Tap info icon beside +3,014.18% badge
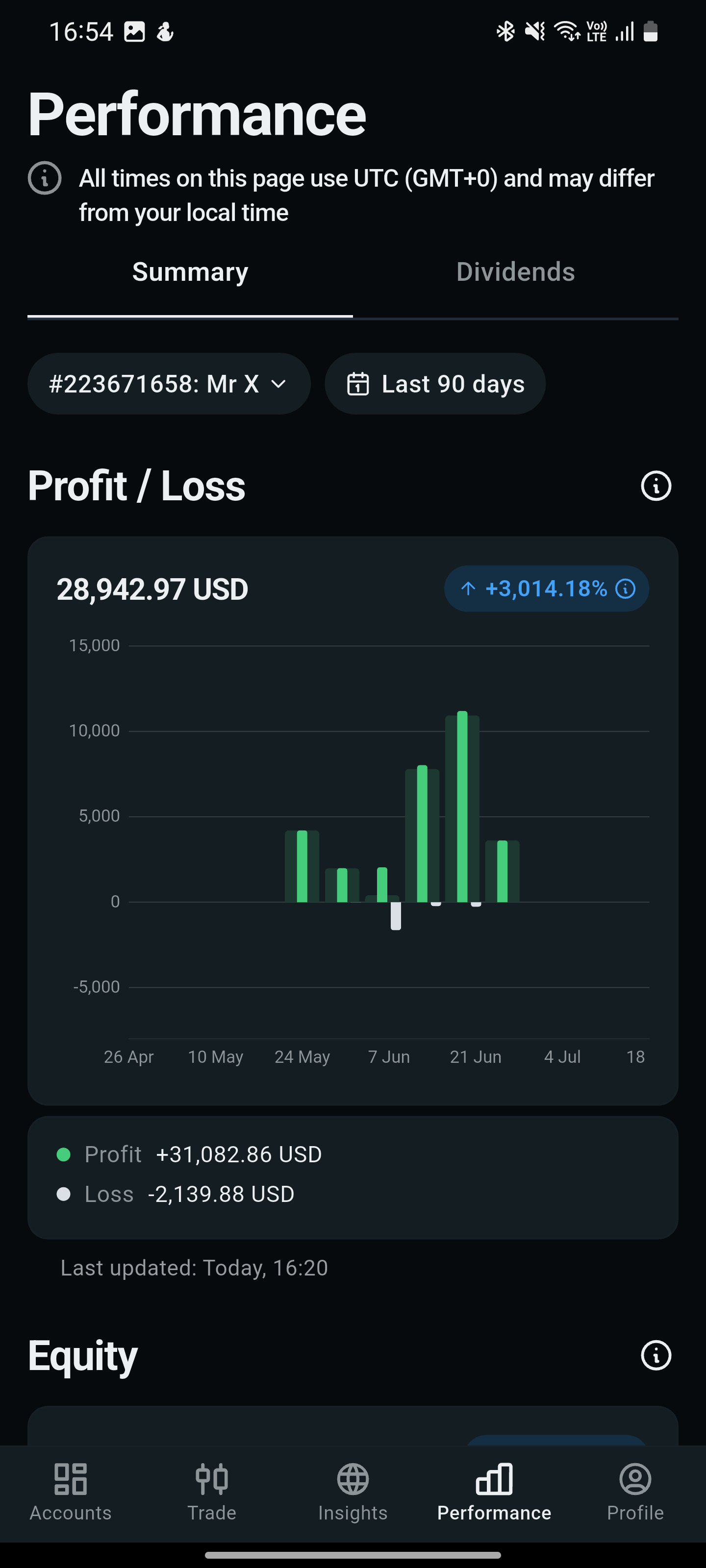Image resolution: width=706 pixels, height=1568 pixels. click(x=626, y=588)
